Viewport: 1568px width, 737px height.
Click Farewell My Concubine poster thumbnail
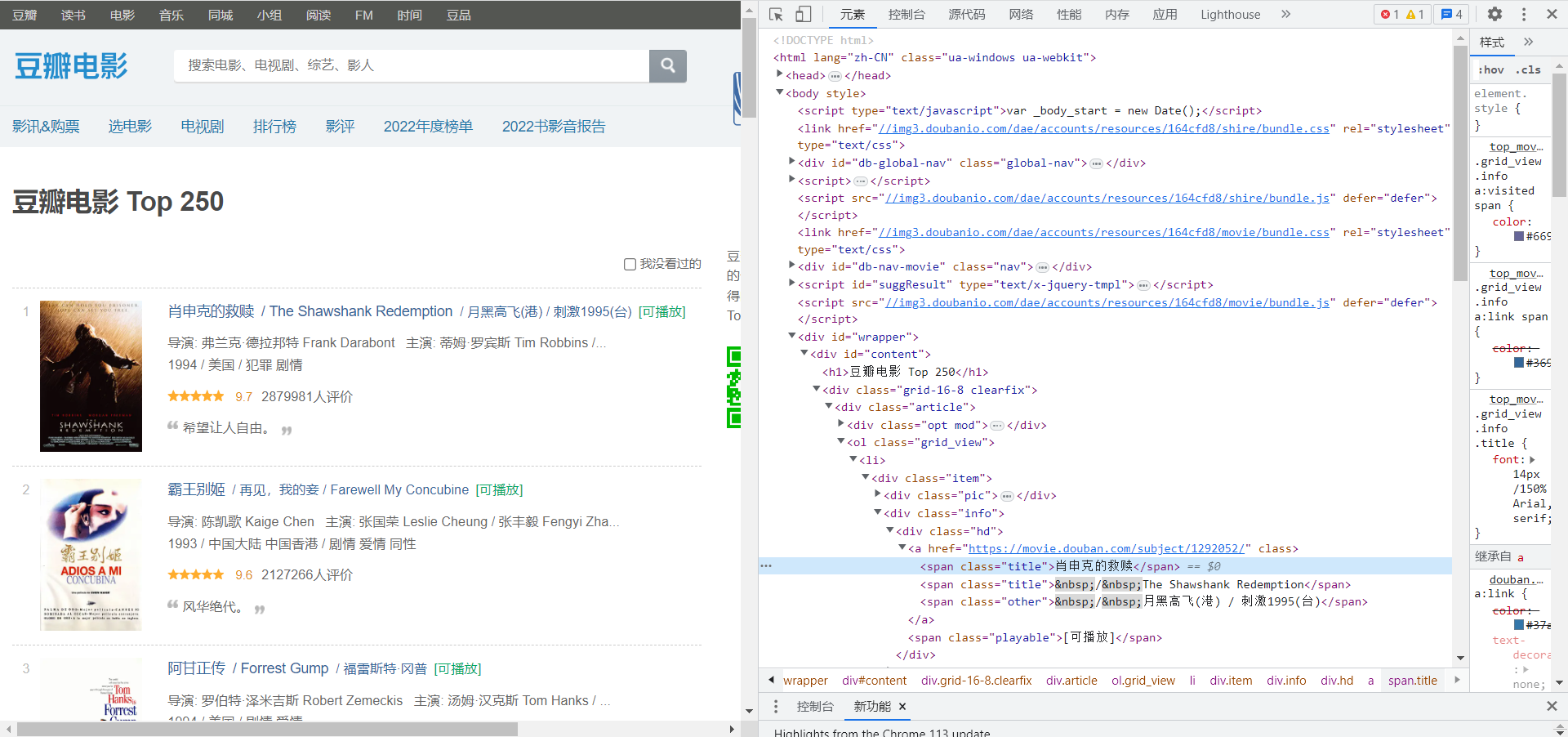(91, 555)
